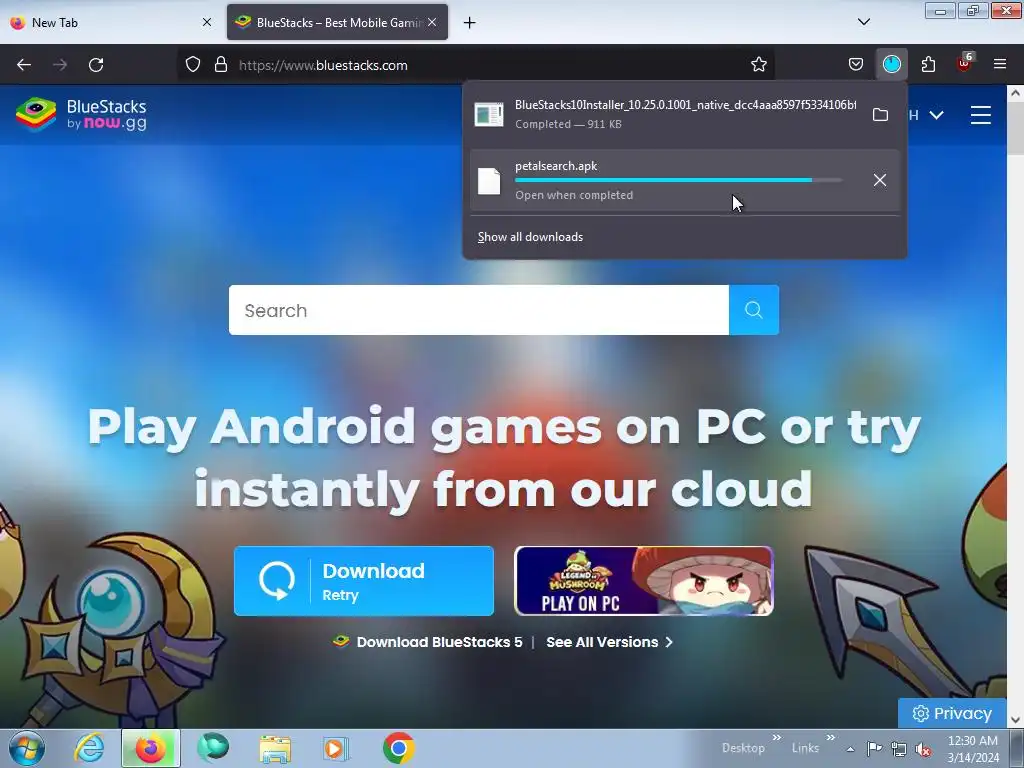Click the petalsearch.apk progress bar

(x=679, y=180)
